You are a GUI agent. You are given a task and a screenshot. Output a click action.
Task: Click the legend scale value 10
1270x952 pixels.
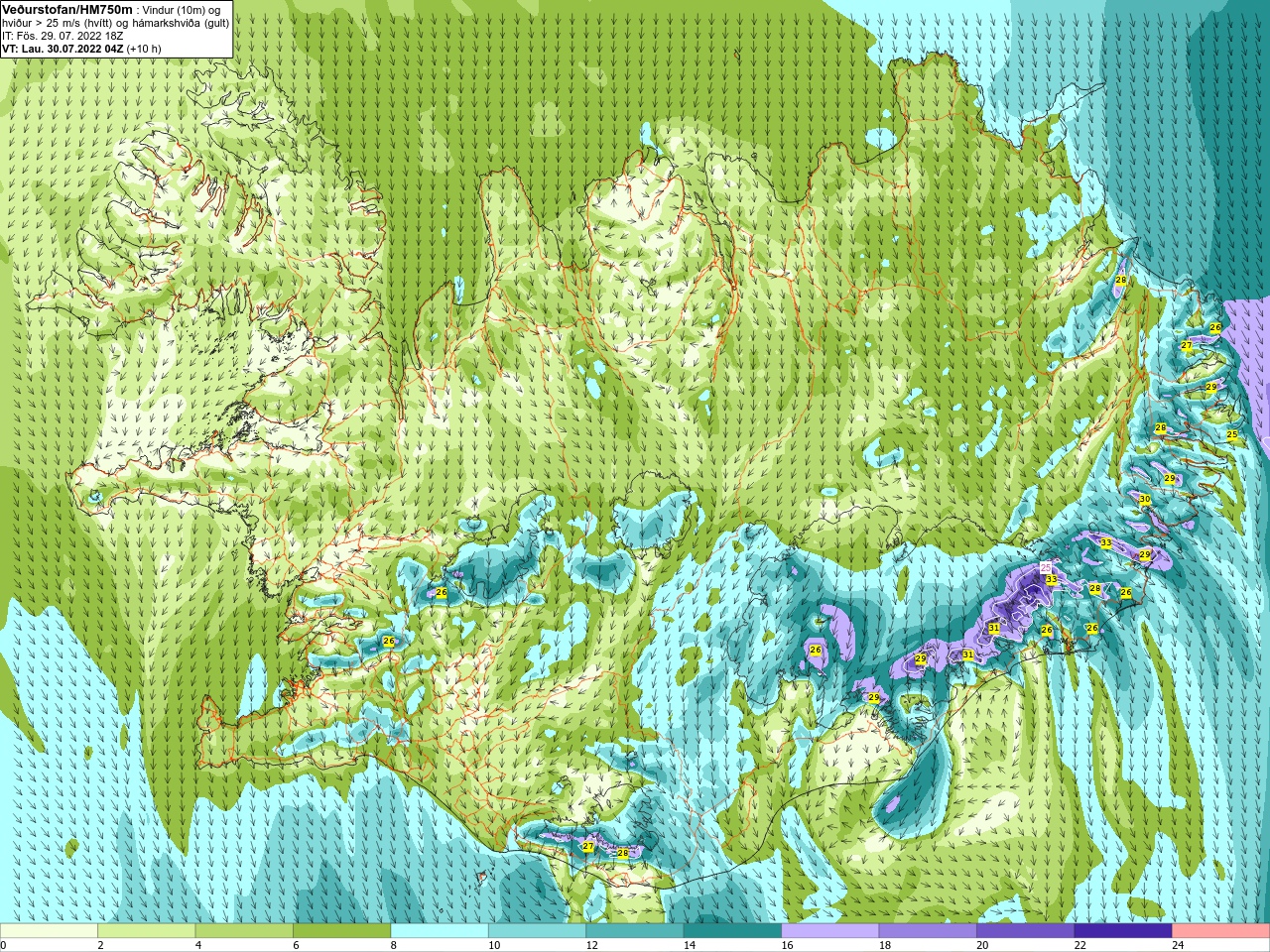(x=494, y=945)
